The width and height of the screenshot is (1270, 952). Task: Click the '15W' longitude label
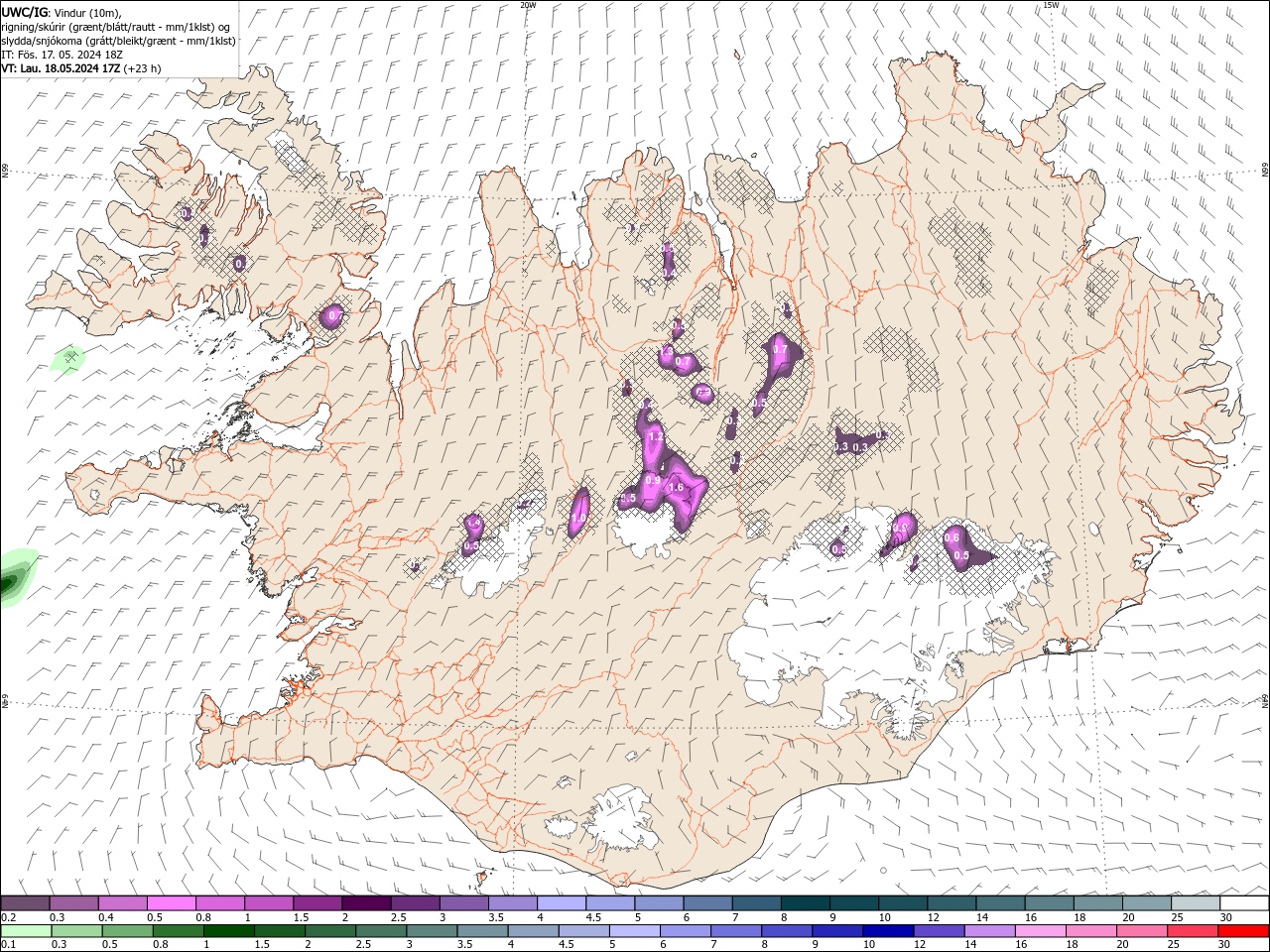pos(1051,5)
